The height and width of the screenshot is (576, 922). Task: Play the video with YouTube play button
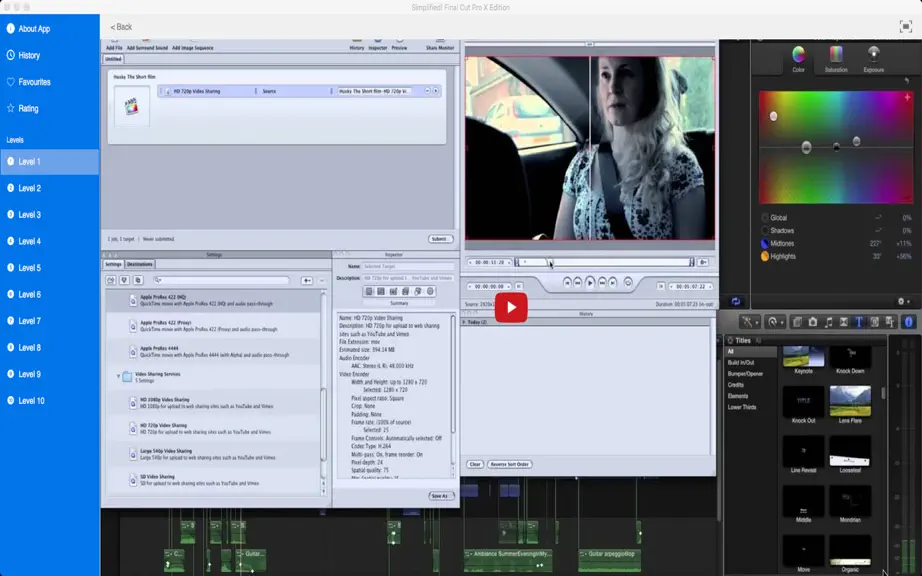(511, 307)
